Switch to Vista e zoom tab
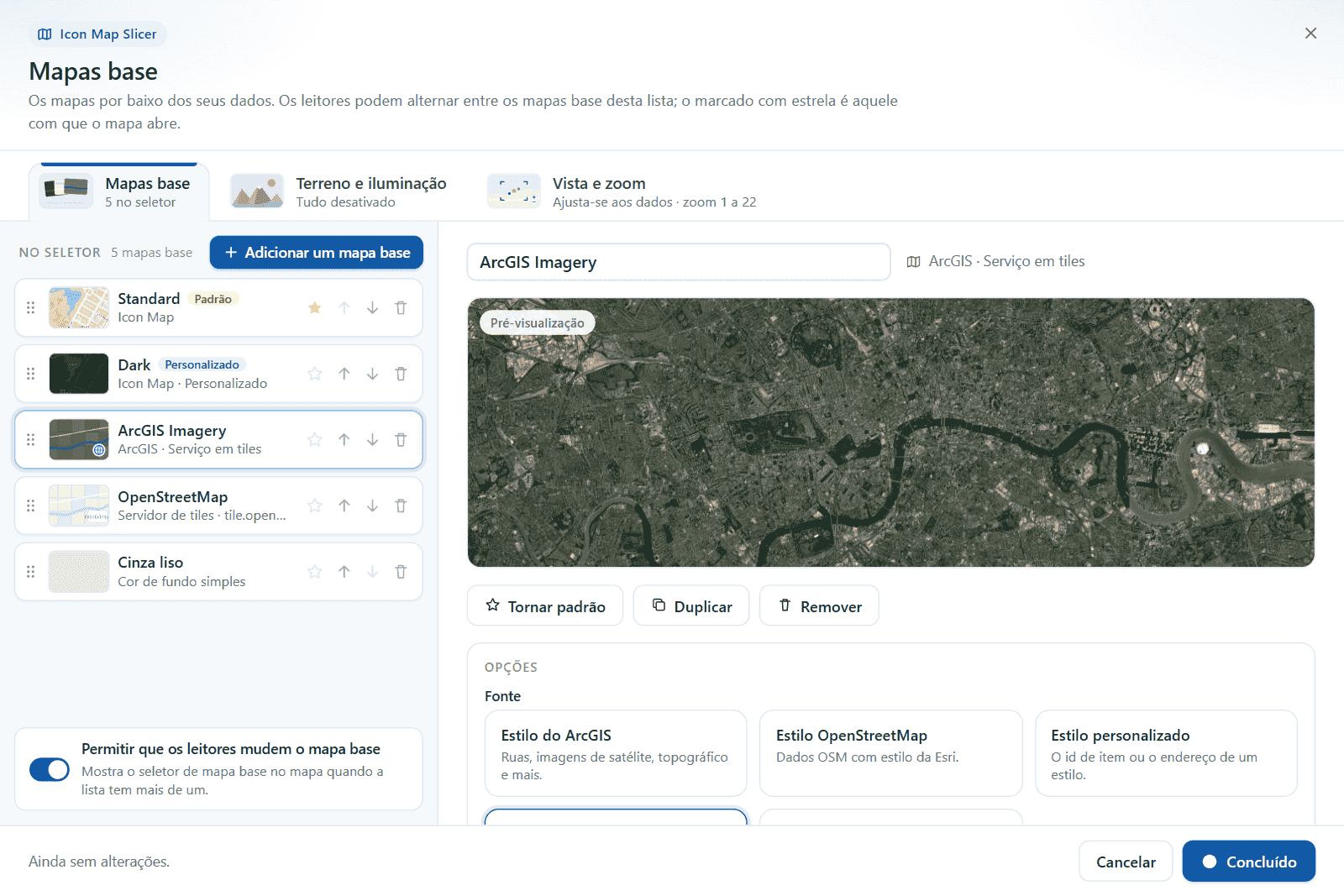Screen dimensions: 1344x896 (622, 192)
